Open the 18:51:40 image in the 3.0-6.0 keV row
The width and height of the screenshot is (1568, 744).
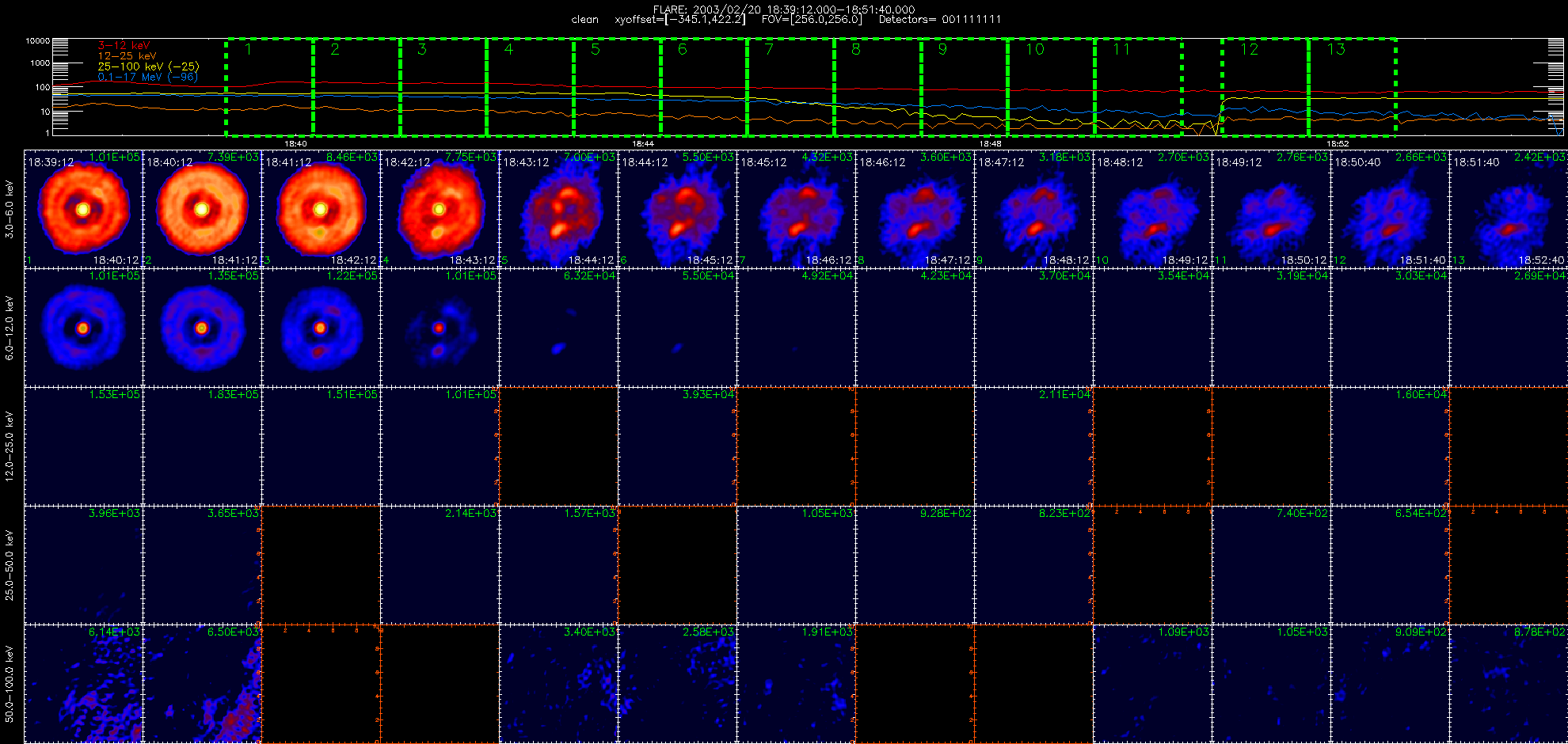1509,209
